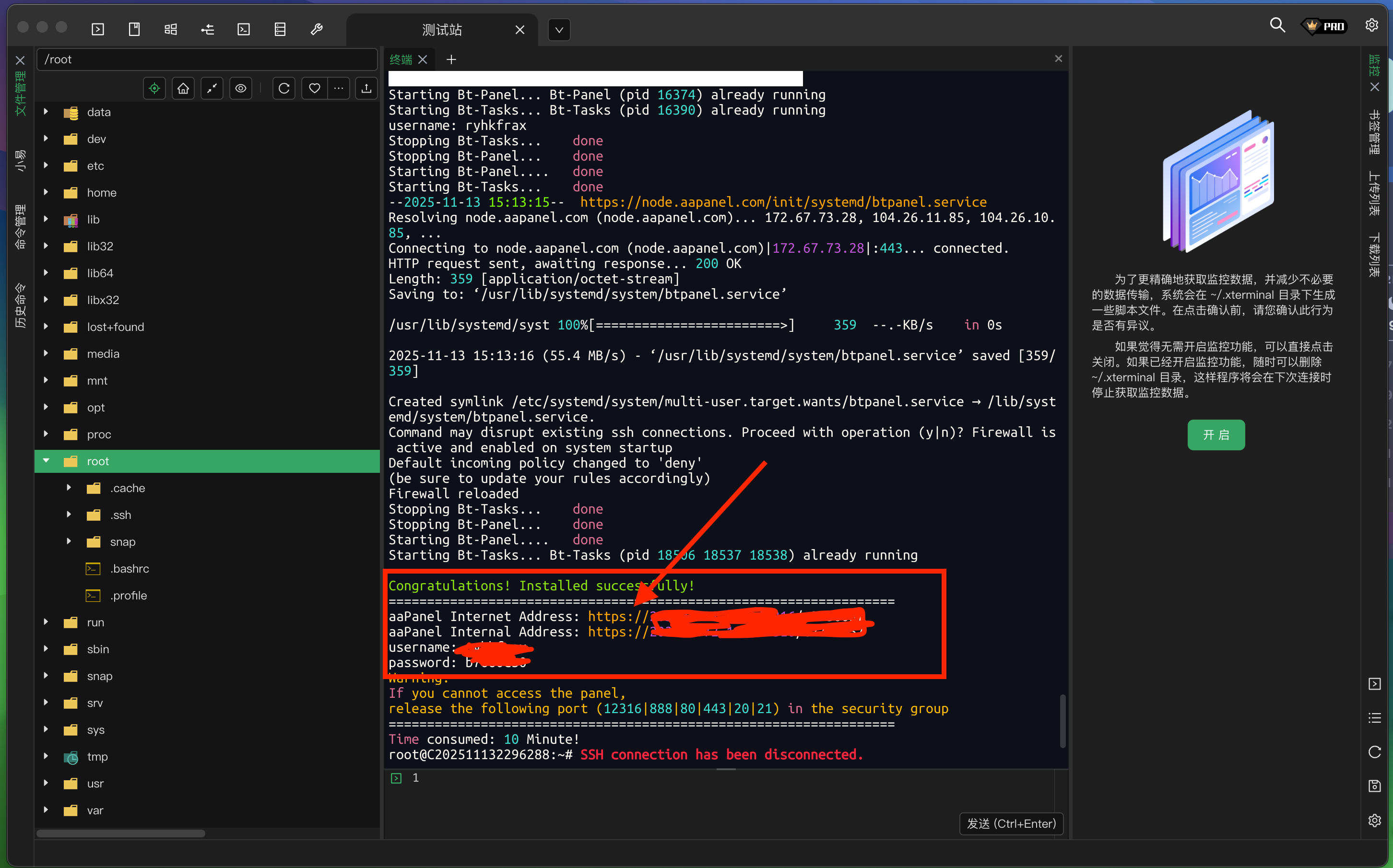Open the search magnifier in top bar

pyautogui.click(x=1276, y=25)
